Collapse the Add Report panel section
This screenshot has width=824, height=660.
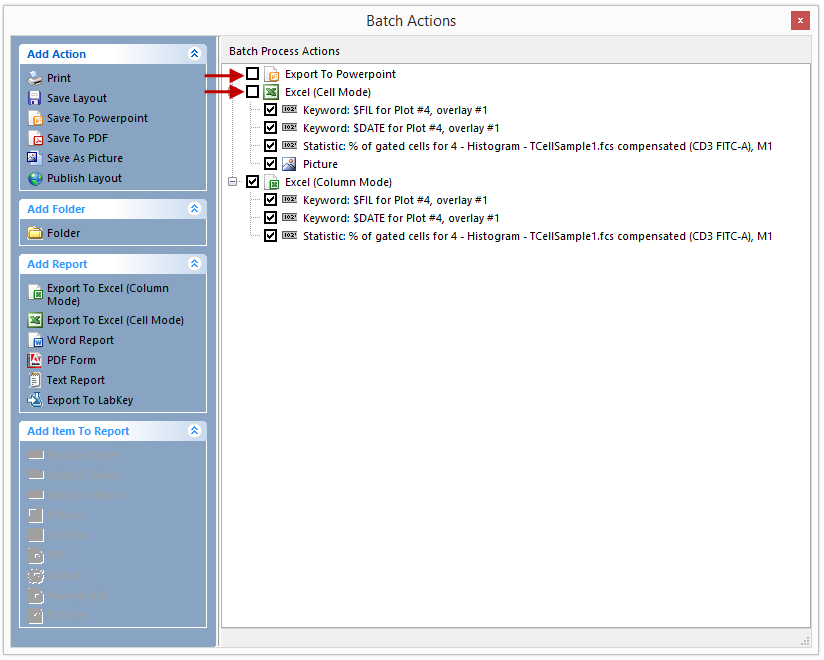click(x=194, y=264)
